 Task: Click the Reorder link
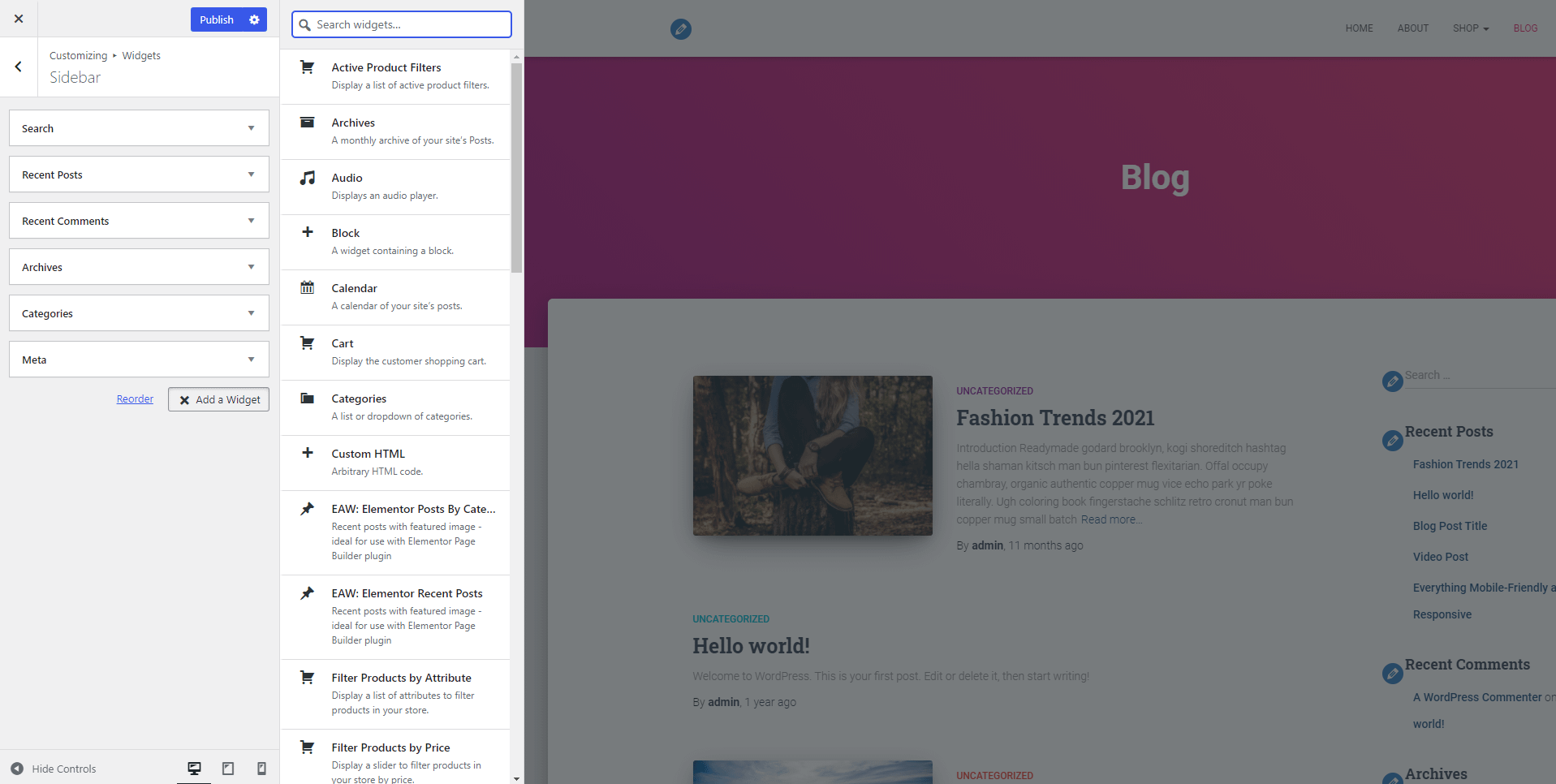(135, 399)
